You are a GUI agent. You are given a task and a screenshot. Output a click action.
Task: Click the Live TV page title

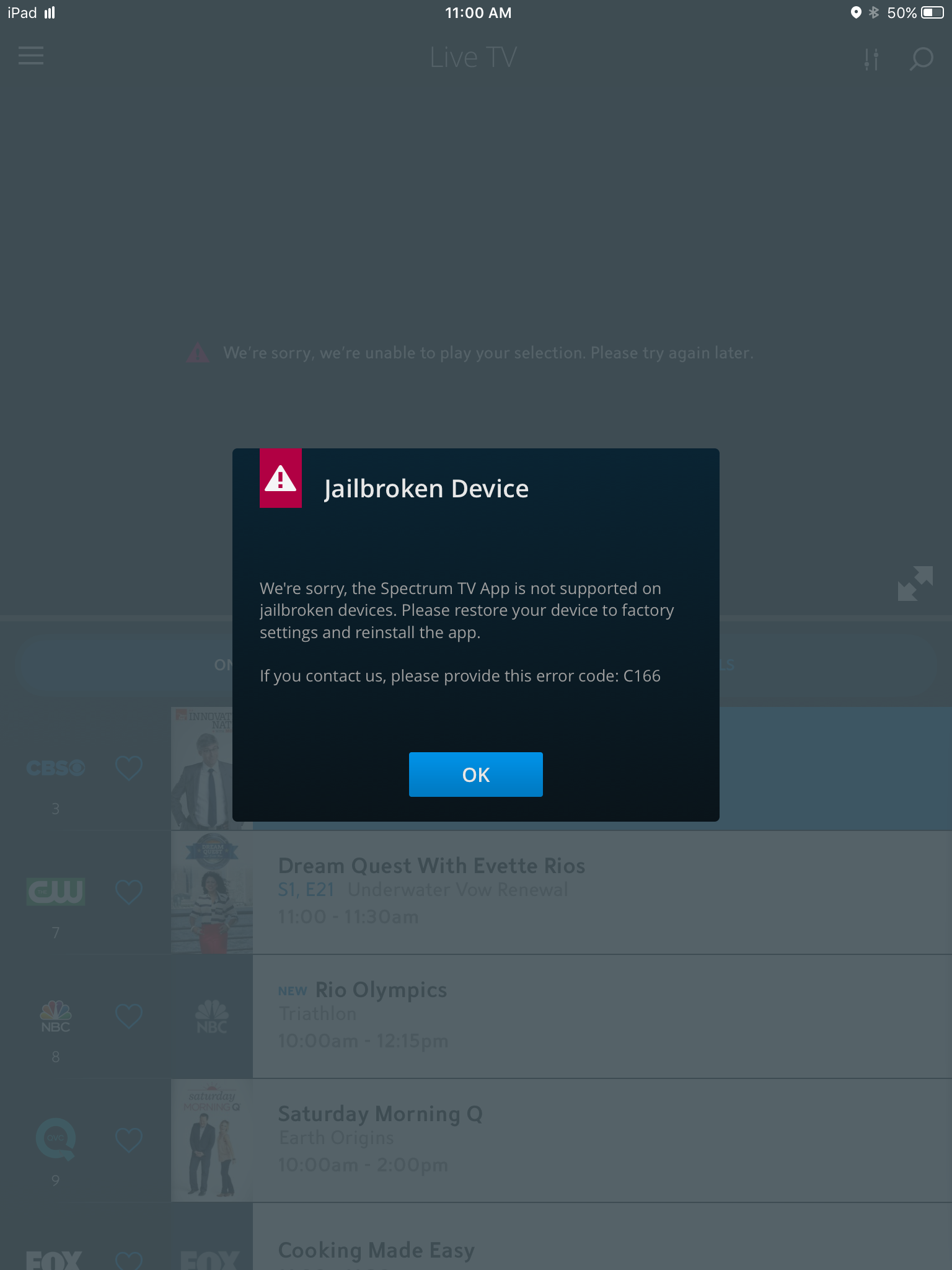(474, 58)
